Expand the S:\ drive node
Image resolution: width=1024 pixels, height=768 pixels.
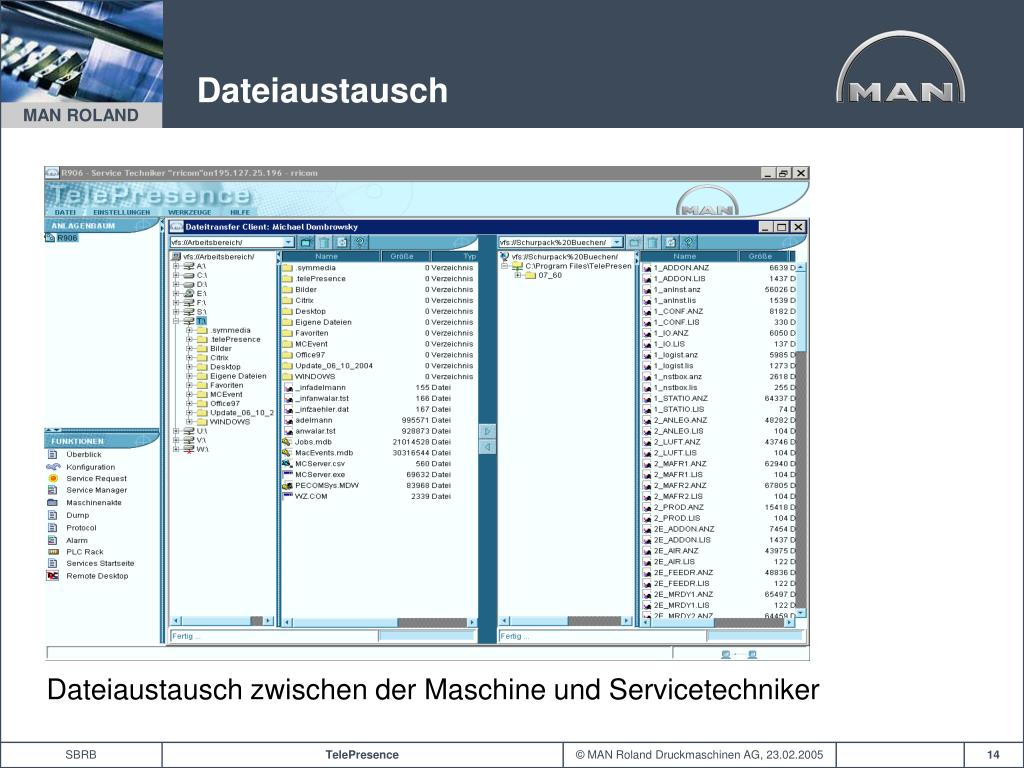[176, 312]
